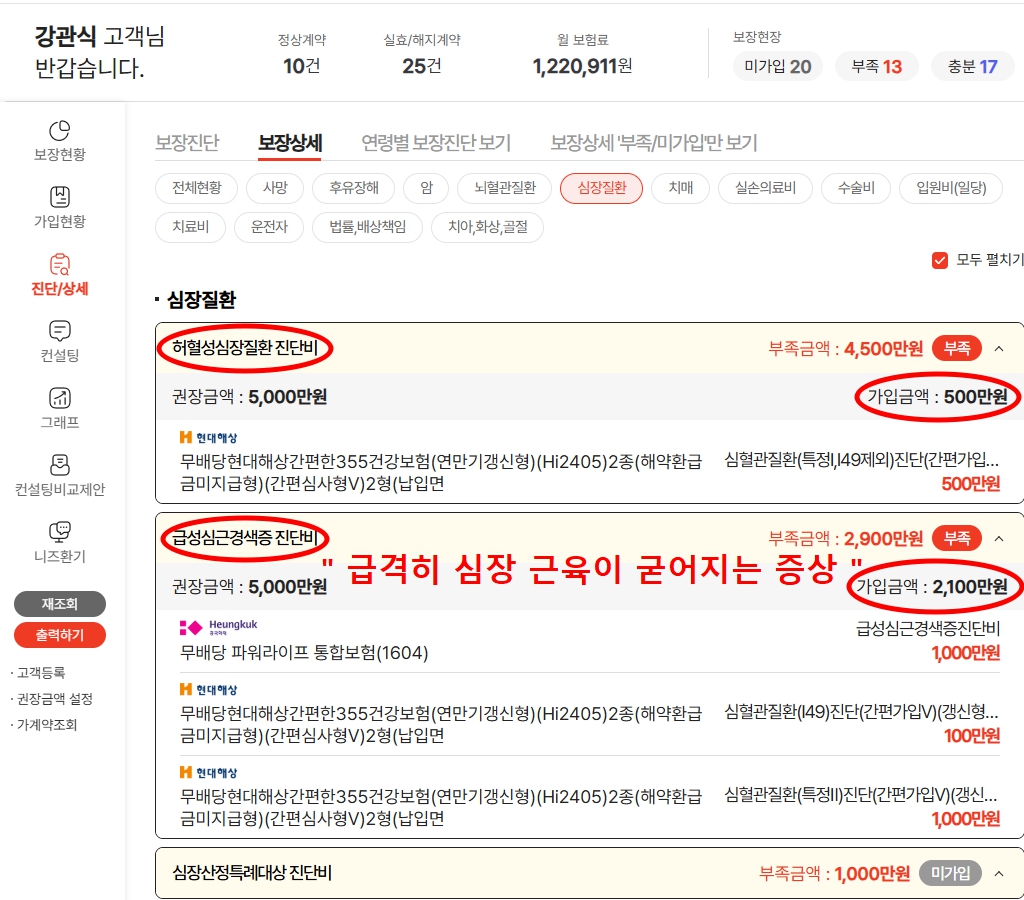This screenshot has height=900, width=1024.
Task: Click 가입금액 : 2,100만원 text
Action: point(931,587)
